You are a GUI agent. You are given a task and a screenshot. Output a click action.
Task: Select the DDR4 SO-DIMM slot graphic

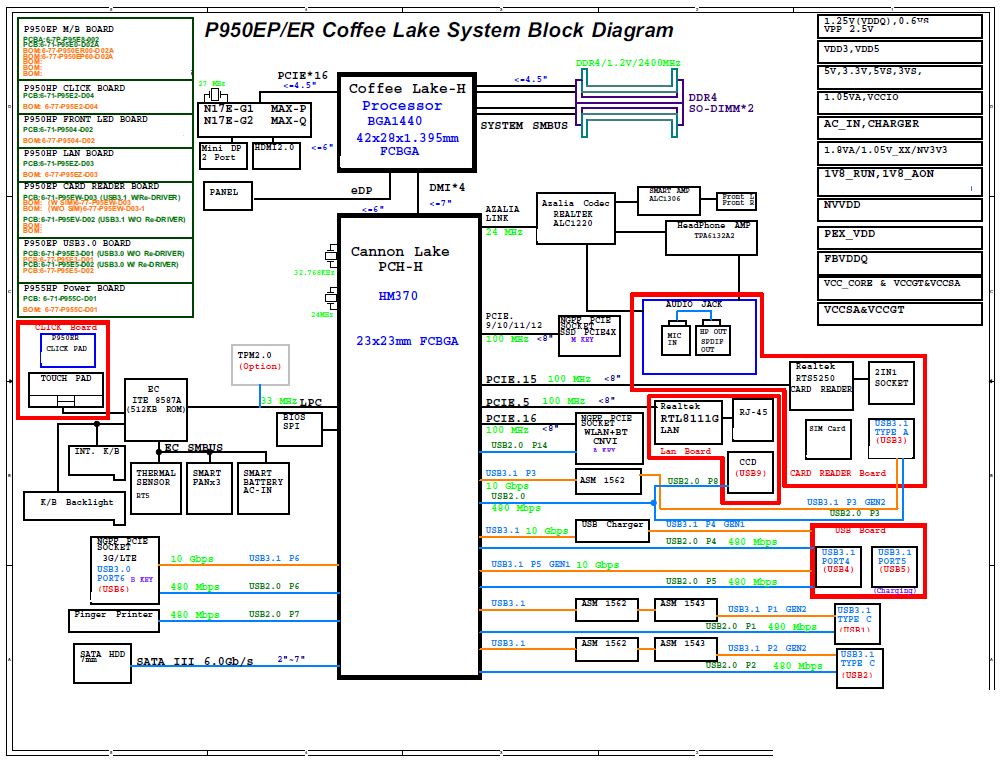[629, 103]
